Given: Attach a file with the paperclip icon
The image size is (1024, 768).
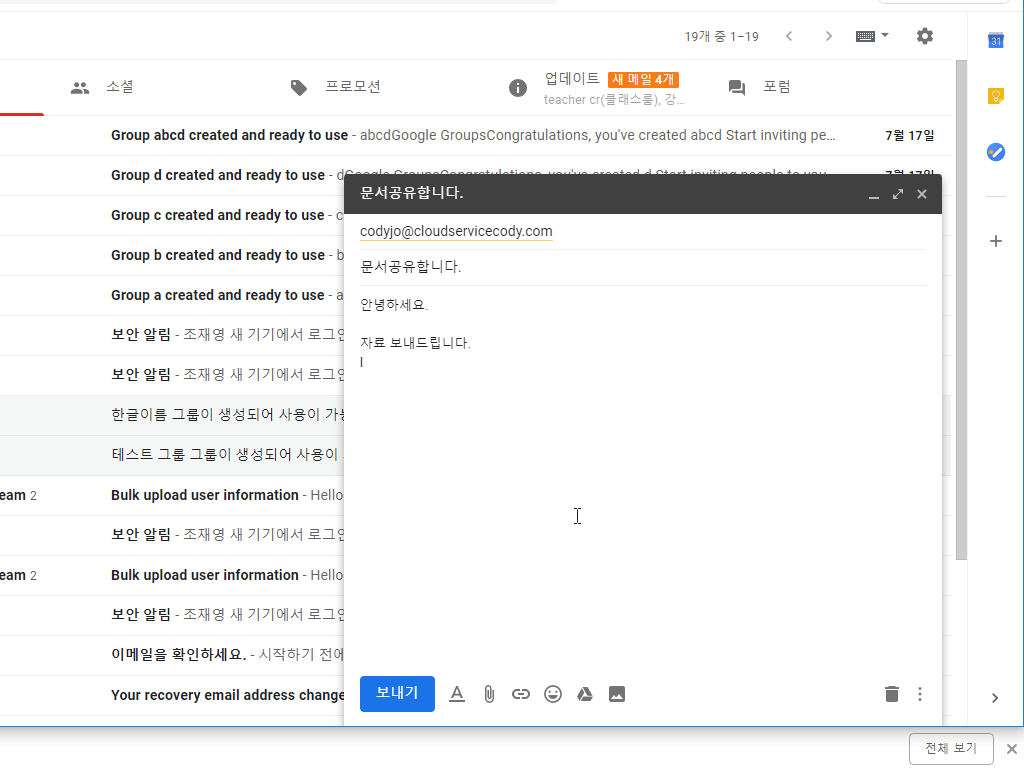Looking at the screenshot, I should tap(489, 694).
